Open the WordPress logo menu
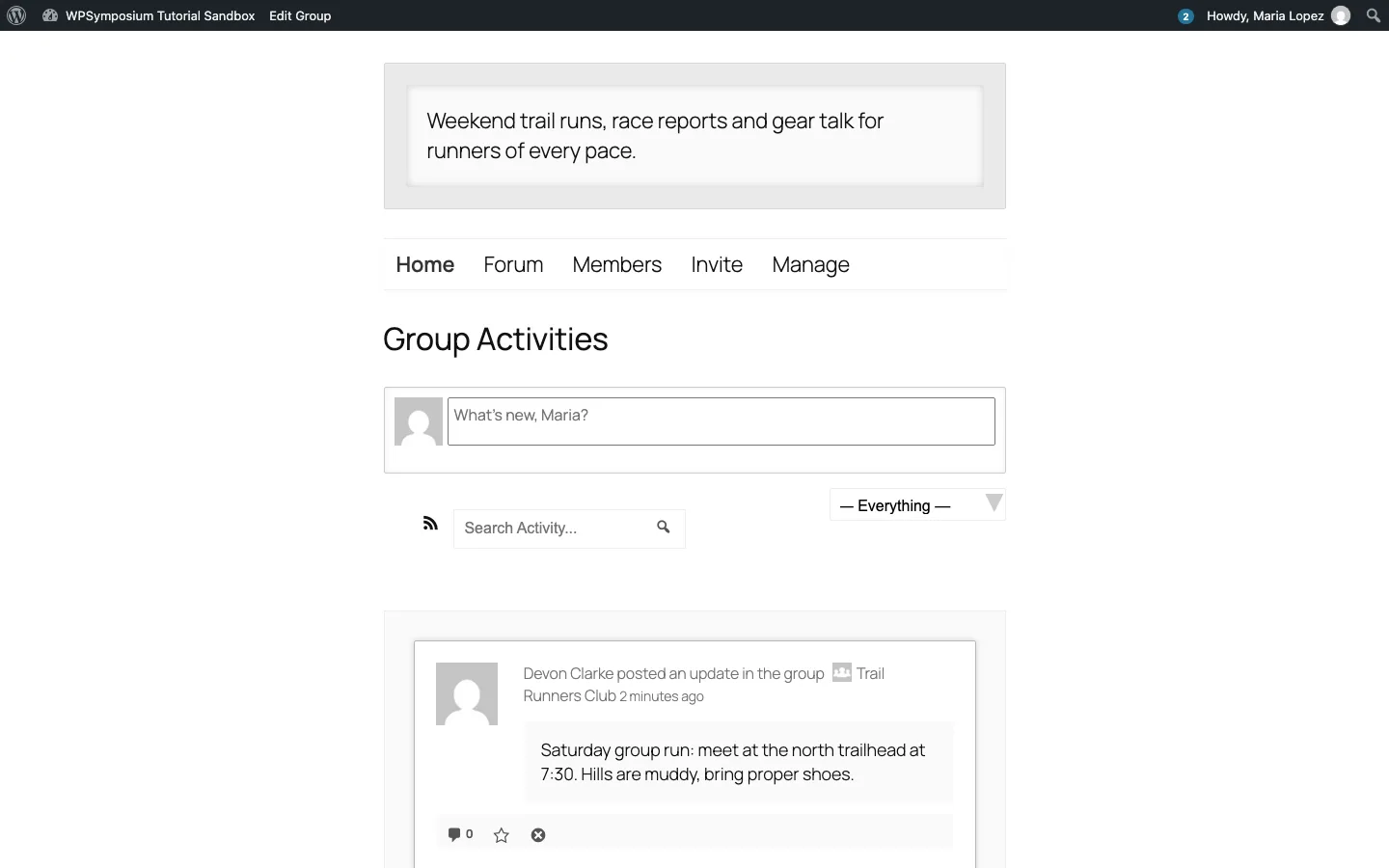The height and width of the screenshot is (868, 1389). (x=16, y=15)
